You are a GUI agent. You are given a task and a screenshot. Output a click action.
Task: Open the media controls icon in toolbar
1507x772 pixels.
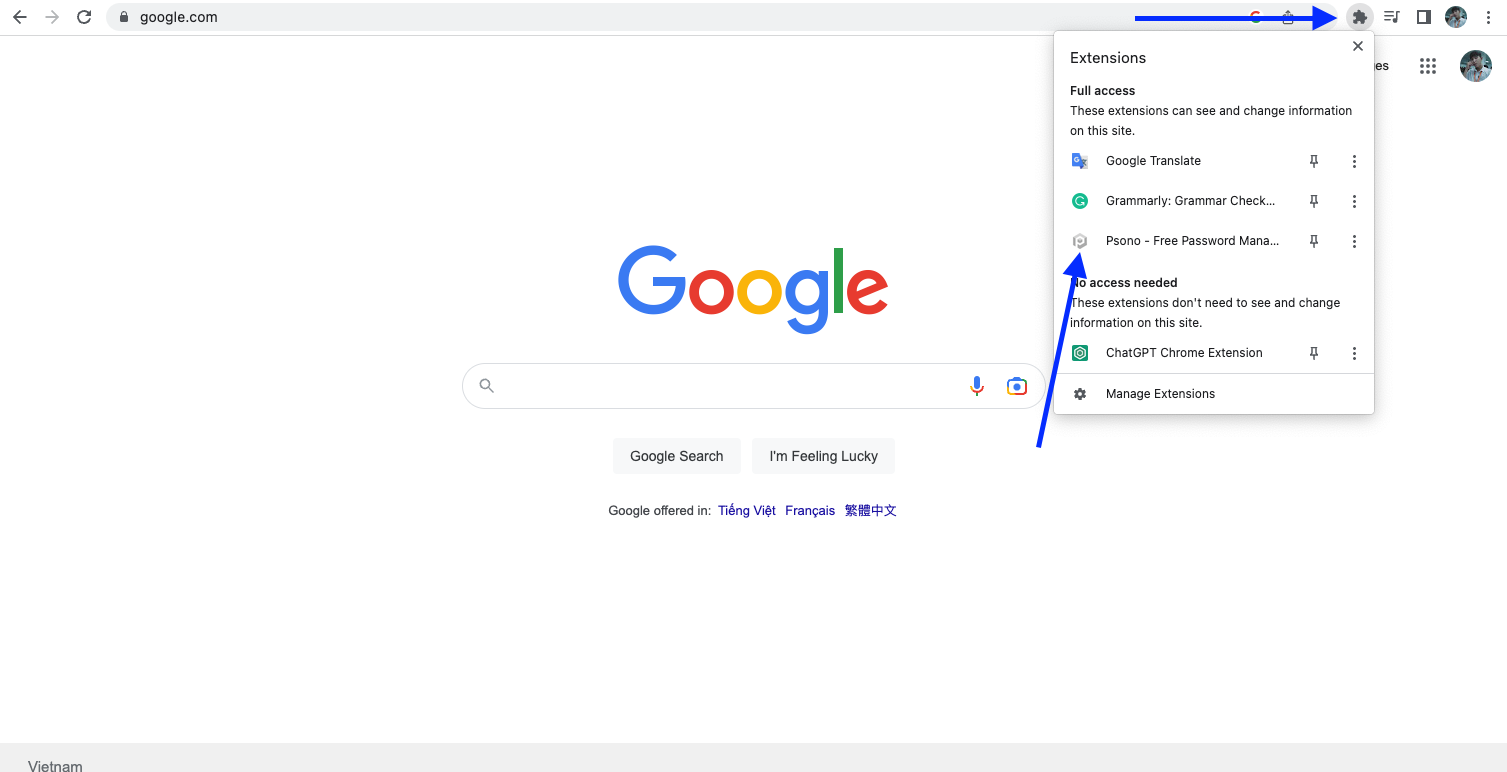coord(1391,17)
